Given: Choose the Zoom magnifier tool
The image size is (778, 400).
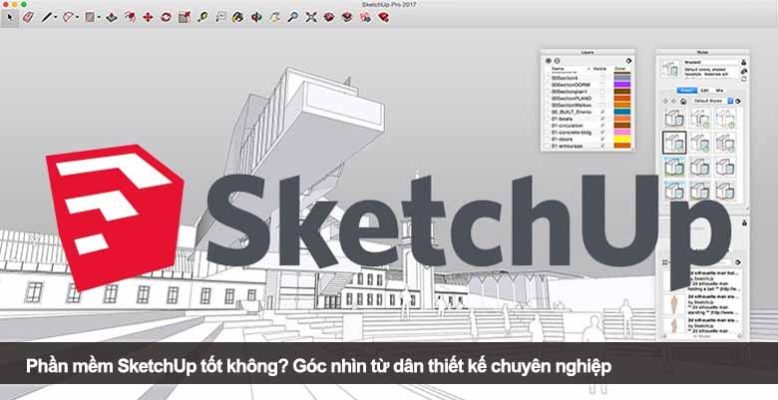Looking at the screenshot, I should pos(293,17).
